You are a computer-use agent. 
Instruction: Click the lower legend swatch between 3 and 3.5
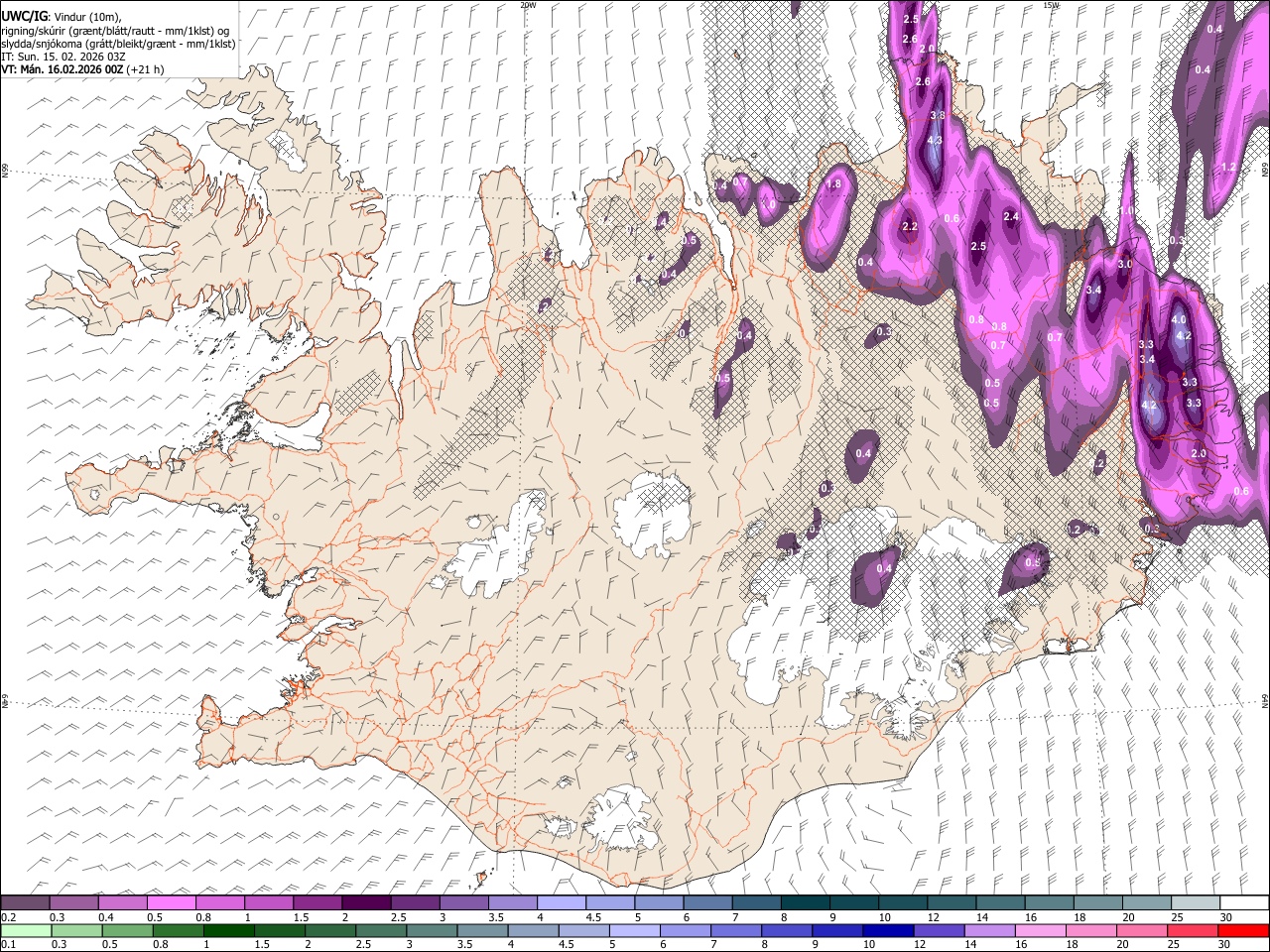(433, 930)
